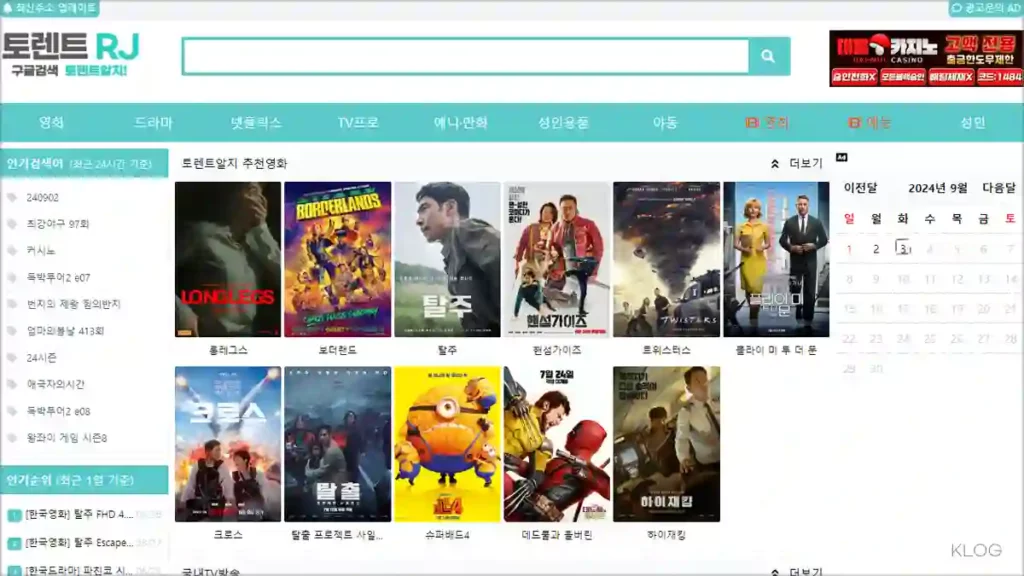The image size is (1024, 576).
Task: Open the Twisters movie poster
Action: [667, 259]
